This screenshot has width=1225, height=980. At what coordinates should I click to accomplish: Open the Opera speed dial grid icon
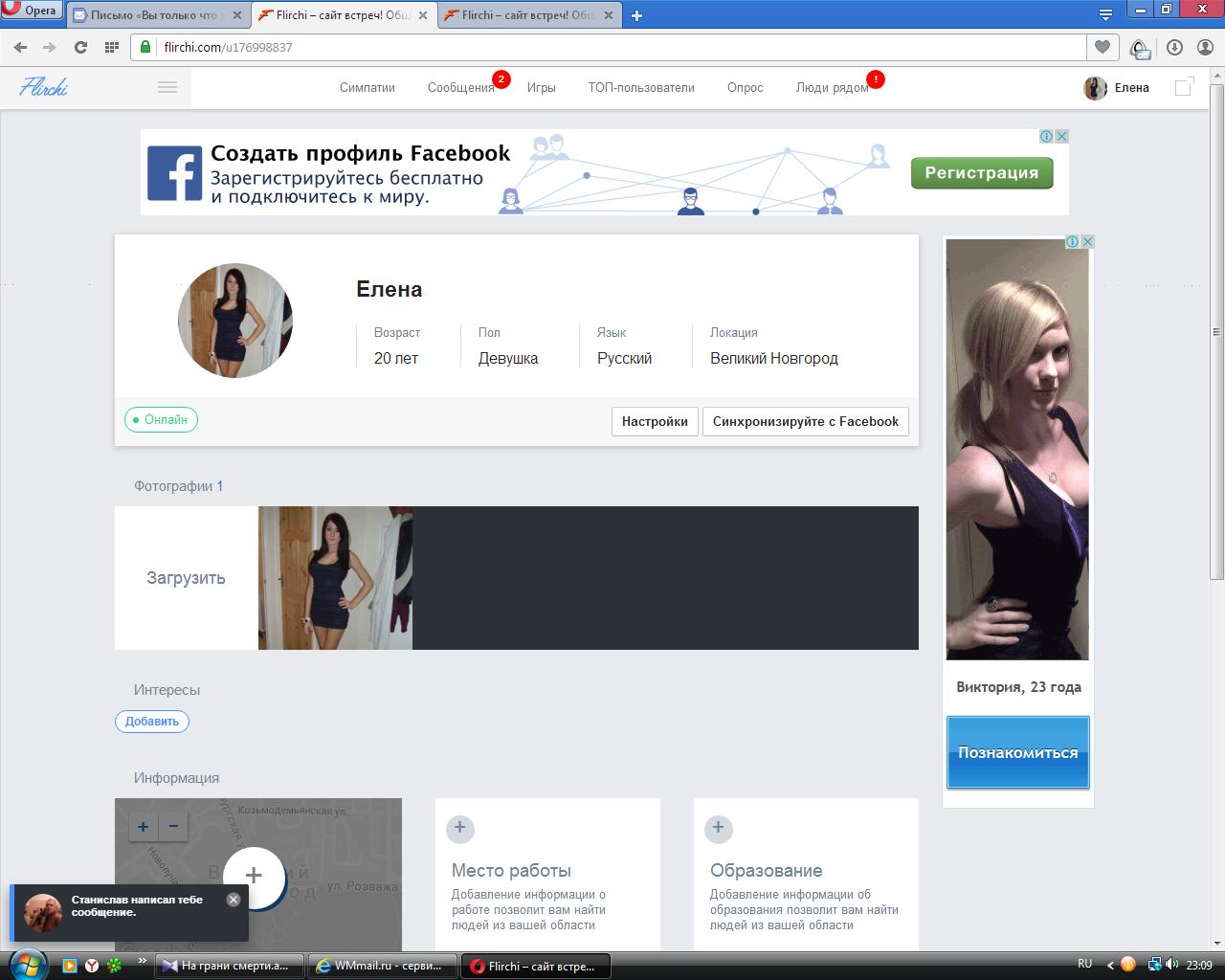coord(111,47)
